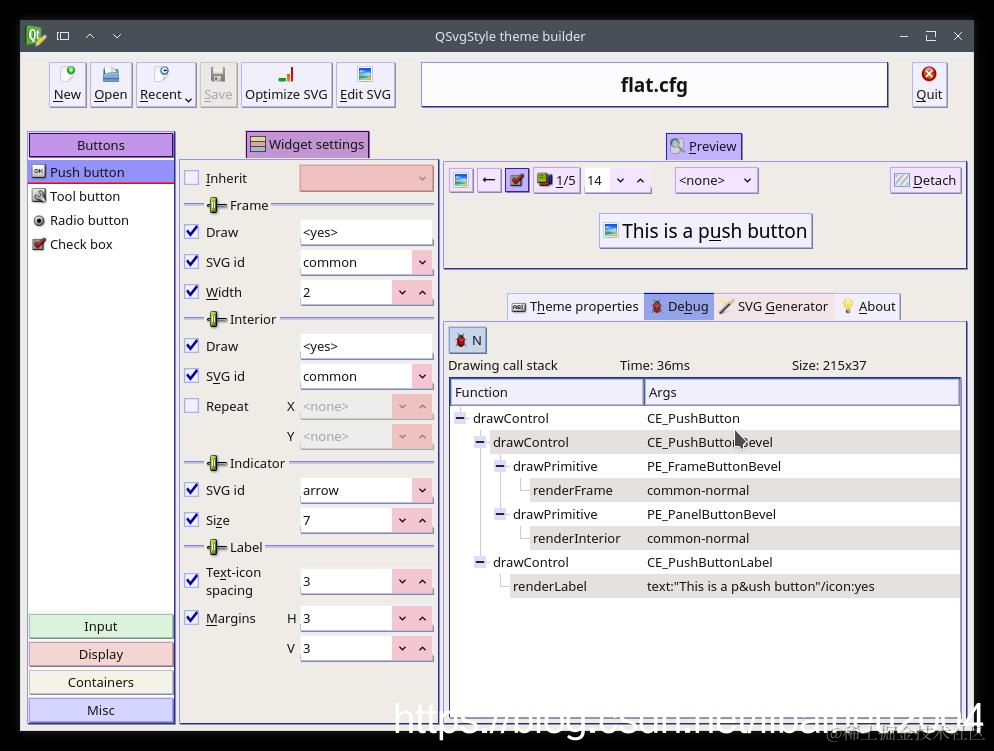Enable the Inherit checkbox
Screen dimensions: 994x751
pyautogui.click(x=191, y=177)
